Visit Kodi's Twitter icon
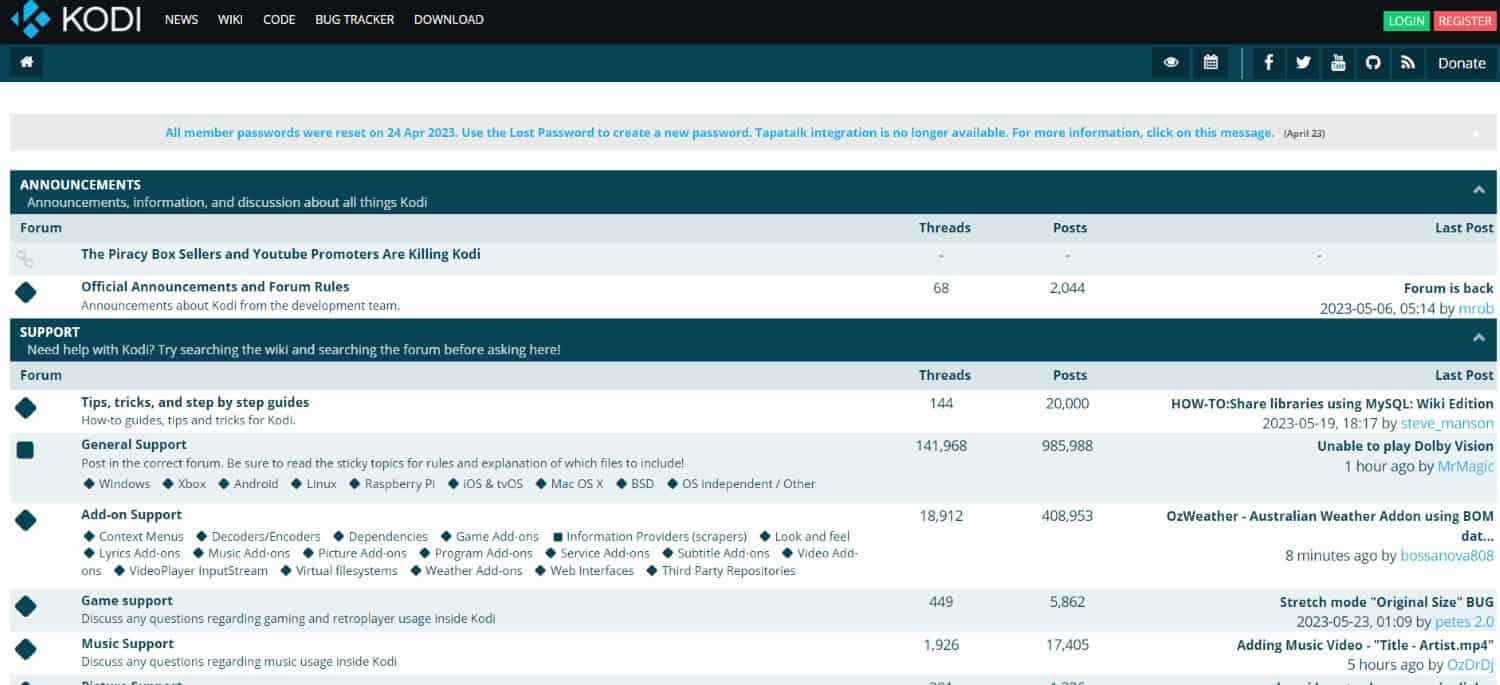 1303,62
